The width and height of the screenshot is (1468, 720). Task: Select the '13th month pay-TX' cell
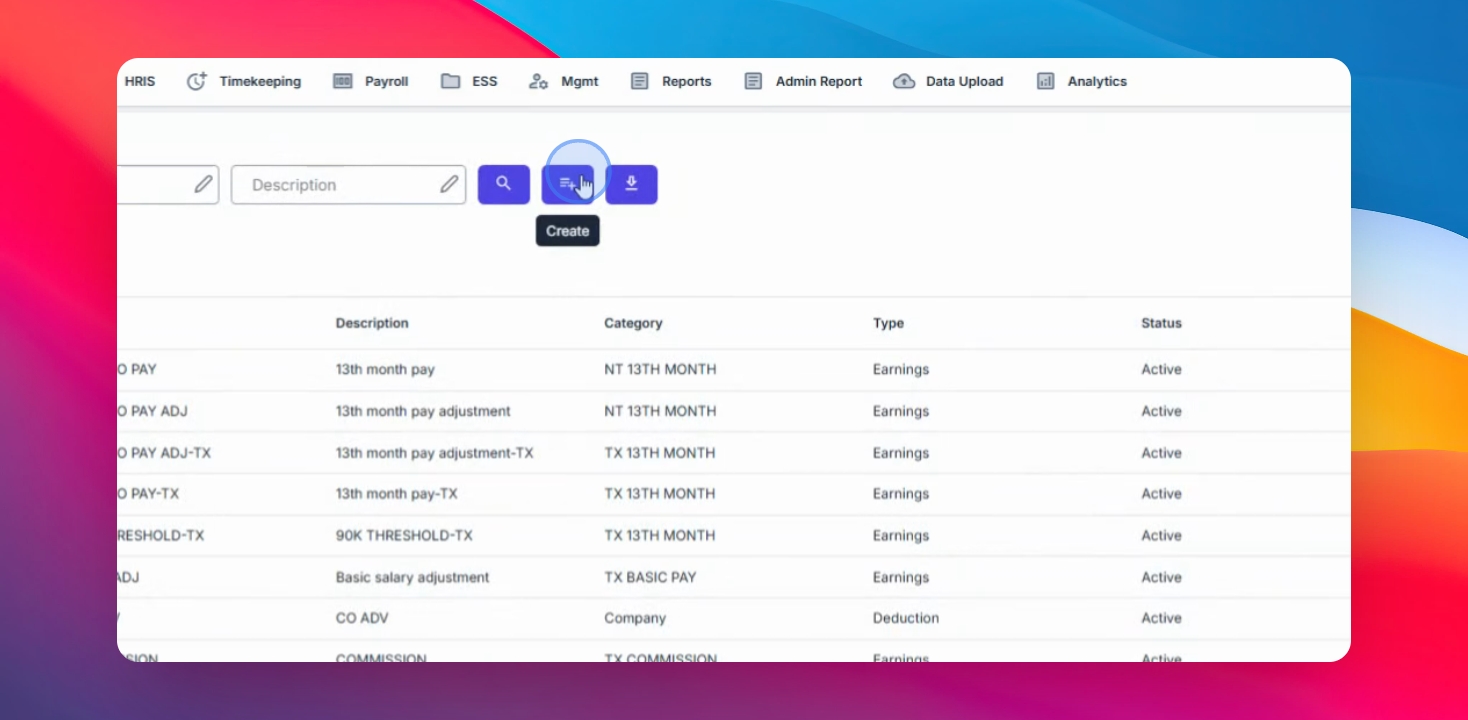396,494
